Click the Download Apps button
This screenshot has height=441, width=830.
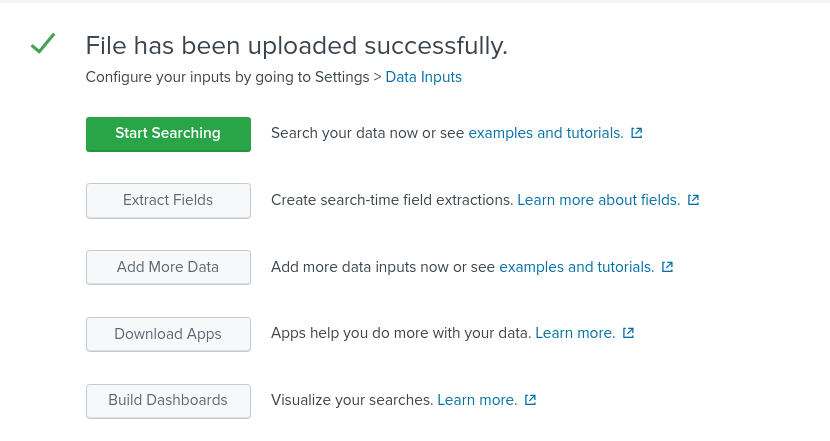(168, 334)
